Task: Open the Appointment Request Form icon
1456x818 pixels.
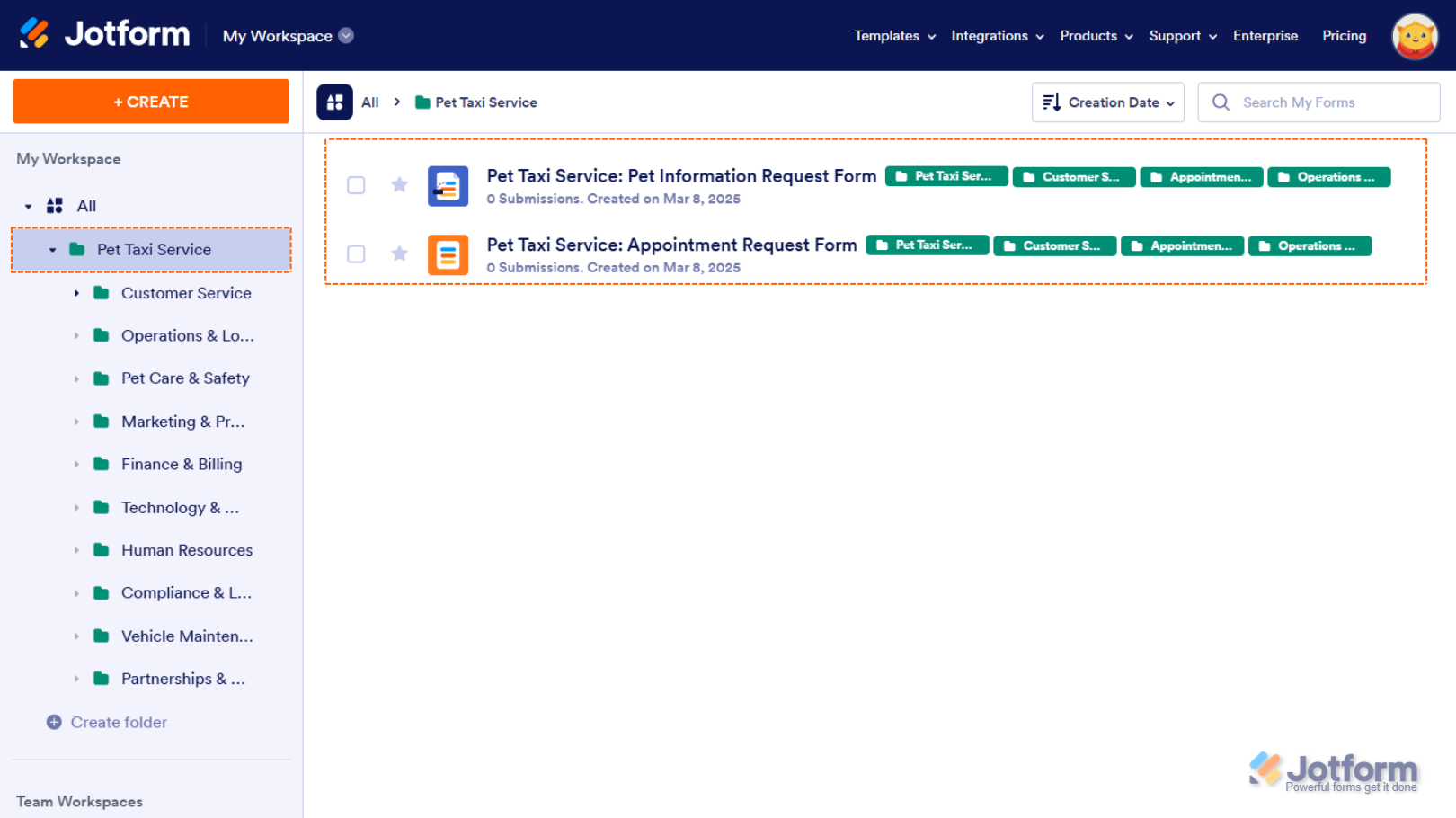Action: (x=448, y=254)
